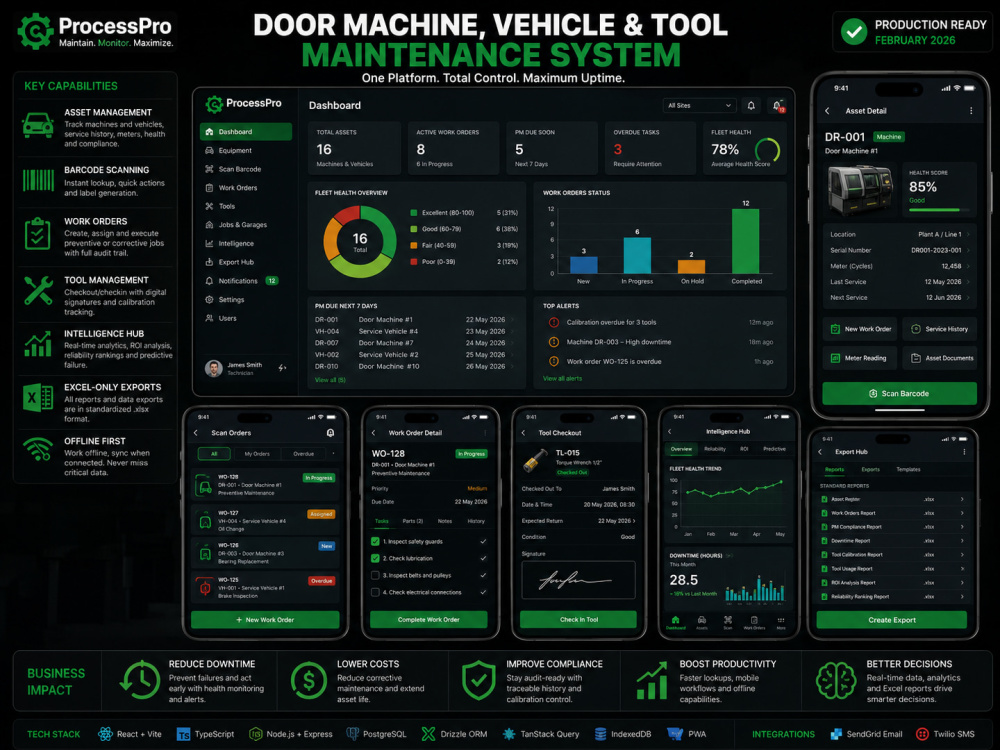Open the All Sites dropdown
1000x750 pixels.
700,105
